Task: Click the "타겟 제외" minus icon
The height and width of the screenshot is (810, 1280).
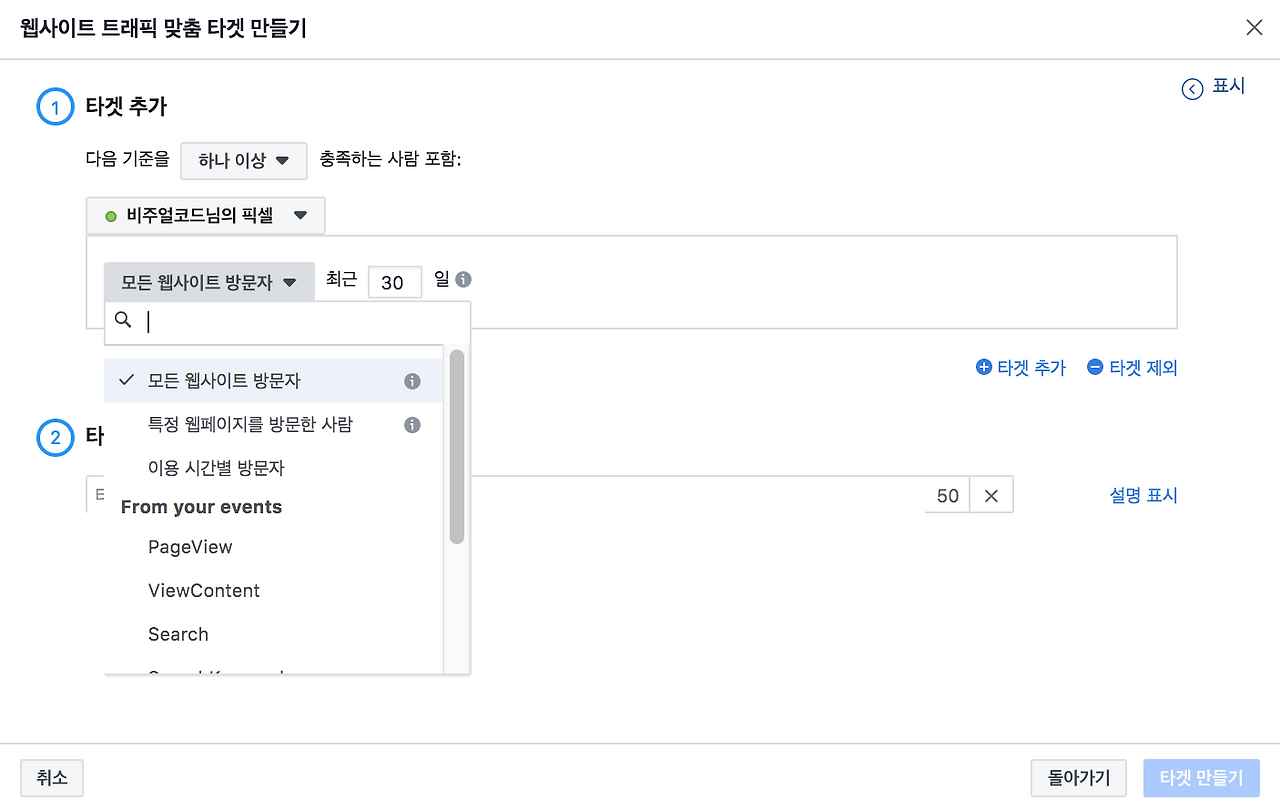Action: (x=1094, y=367)
